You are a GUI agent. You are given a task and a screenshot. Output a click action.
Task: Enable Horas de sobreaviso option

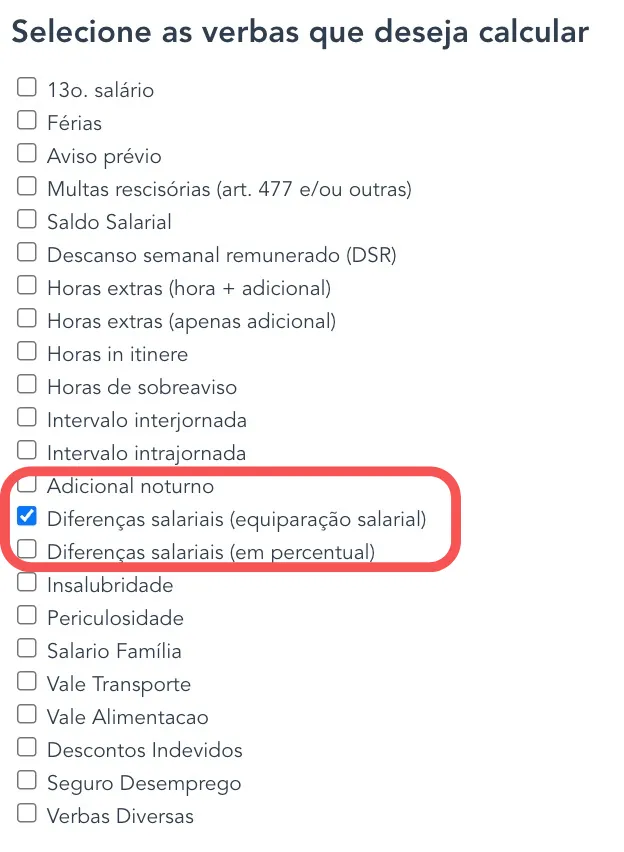tap(27, 385)
